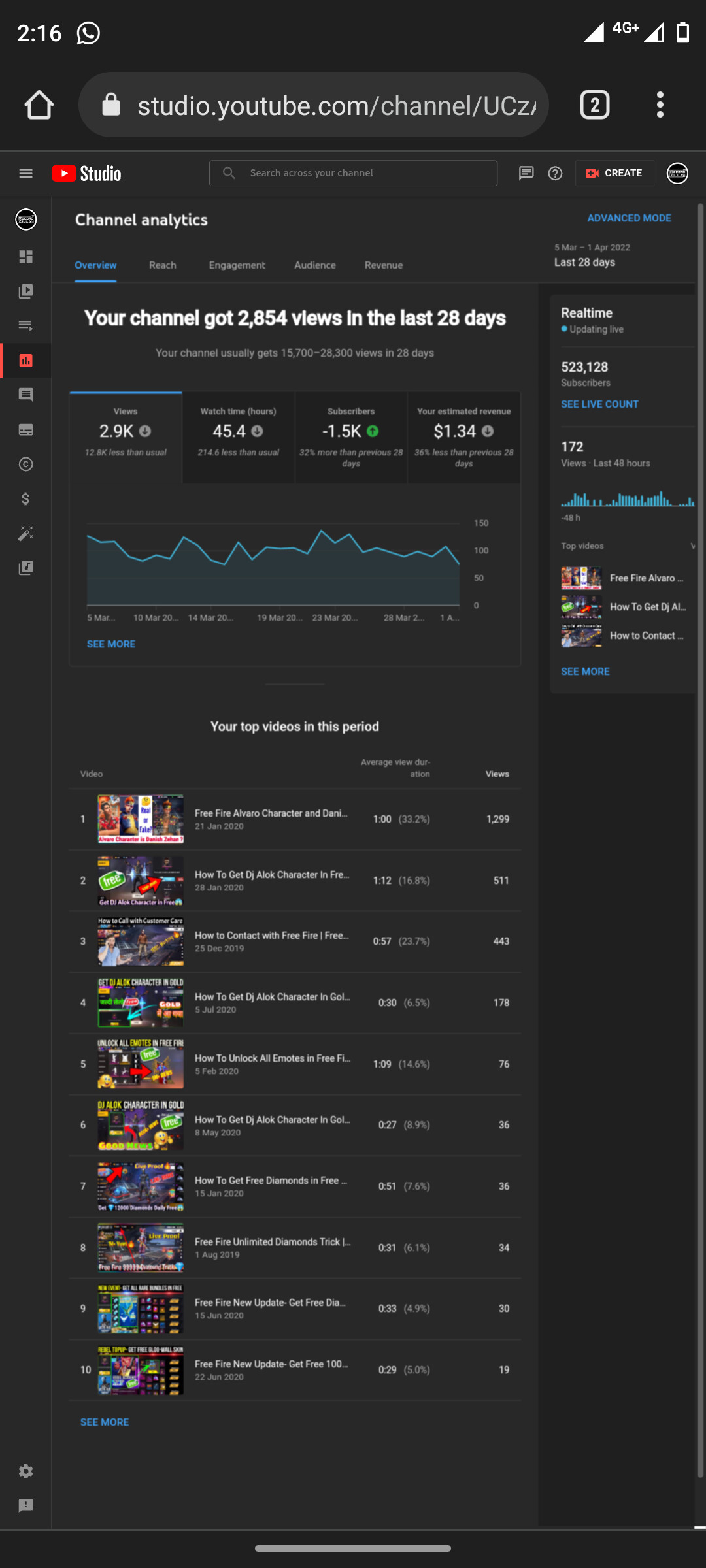Open Audio library from the sidebar
706x1568 pixels.
(25, 568)
